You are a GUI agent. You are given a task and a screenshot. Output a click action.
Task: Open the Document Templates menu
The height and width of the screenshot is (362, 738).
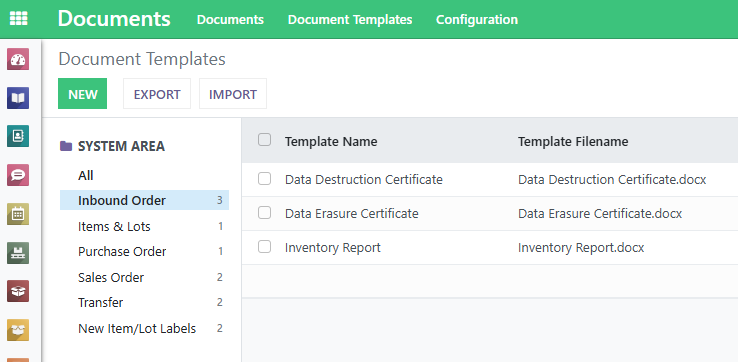coord(350,20)
